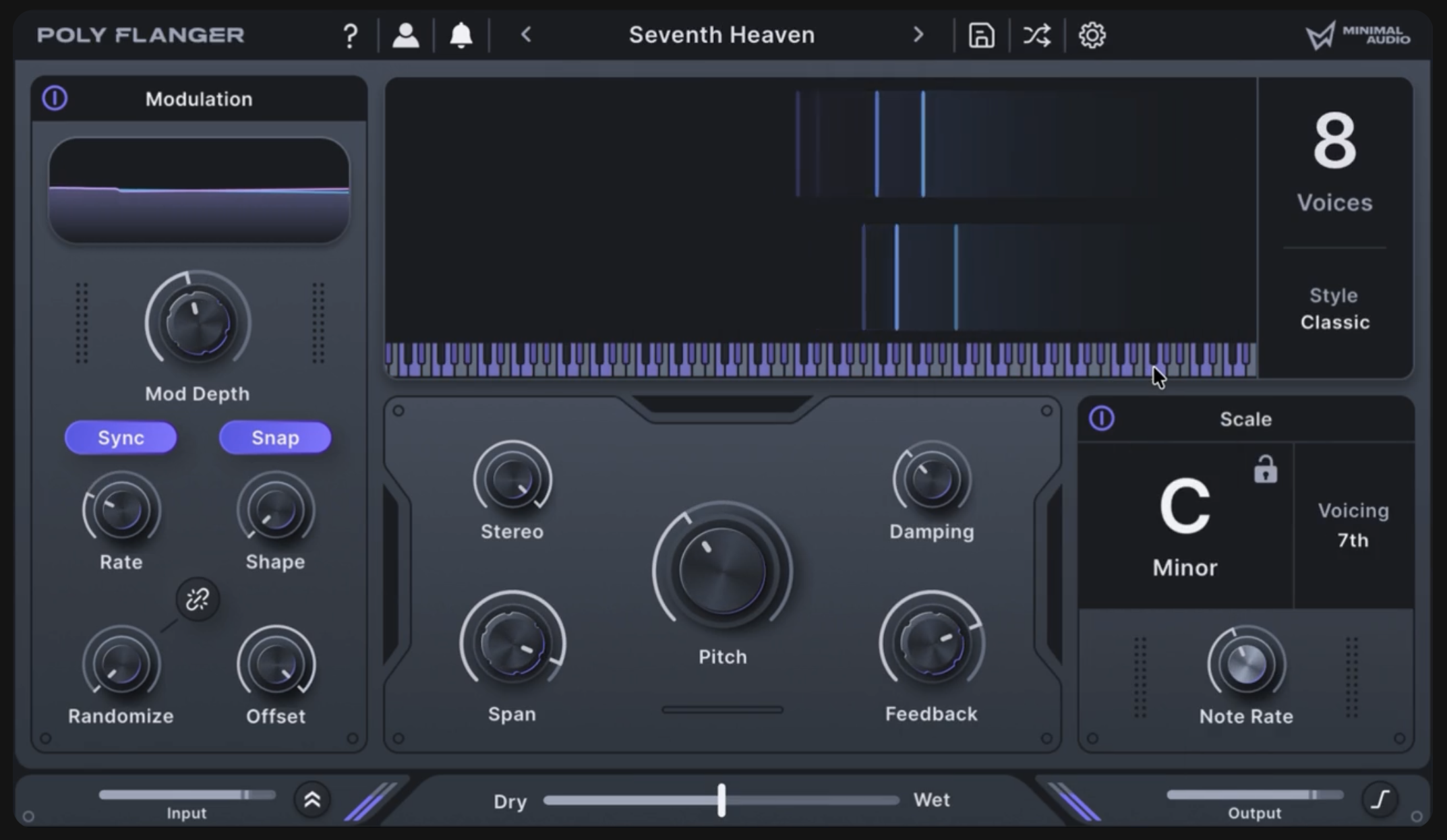Open the notifications bell
The height and width of the screenshot is (840, 1447).
click(461, 35)
